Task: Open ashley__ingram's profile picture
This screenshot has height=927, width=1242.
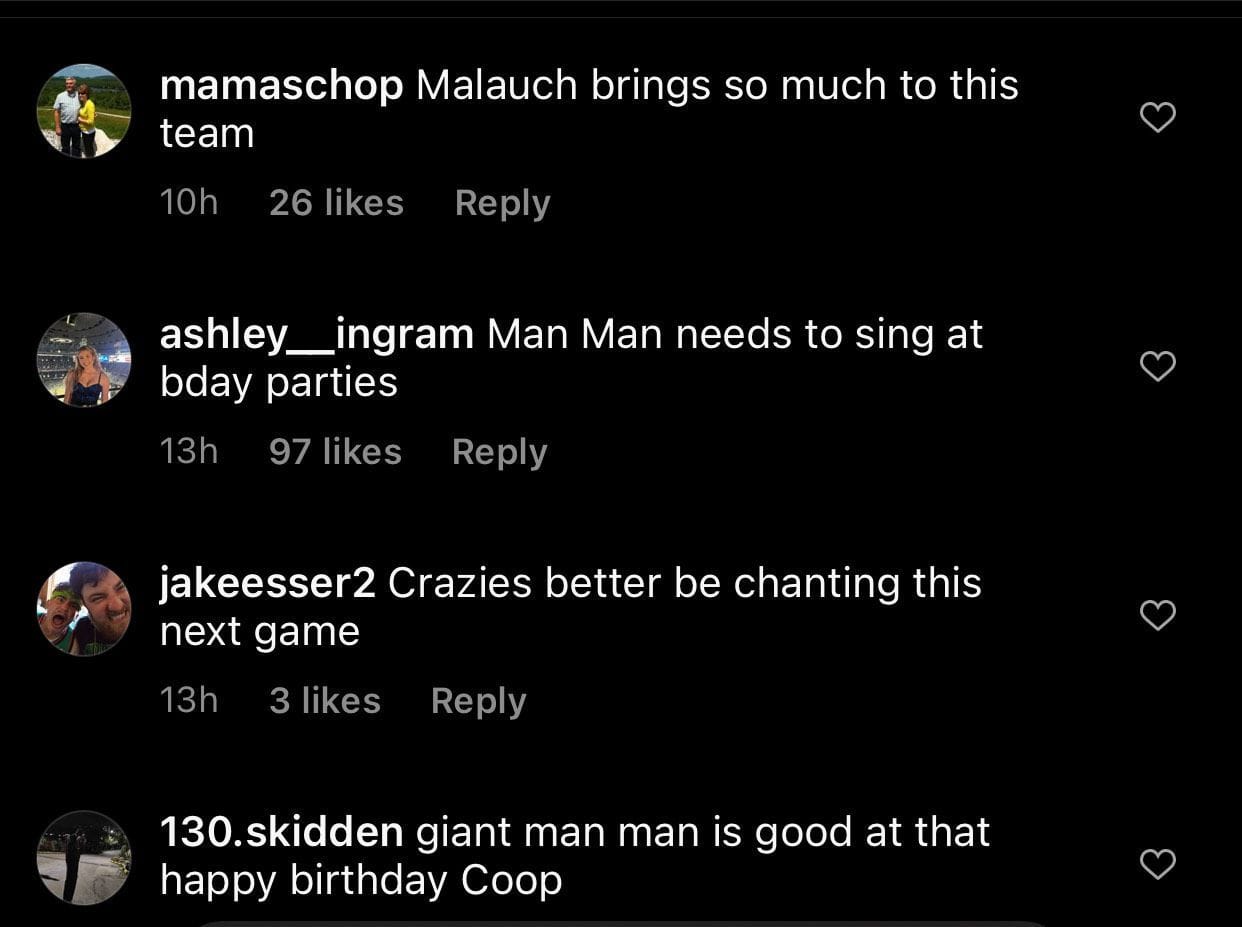Action: (x=84, y=360)
